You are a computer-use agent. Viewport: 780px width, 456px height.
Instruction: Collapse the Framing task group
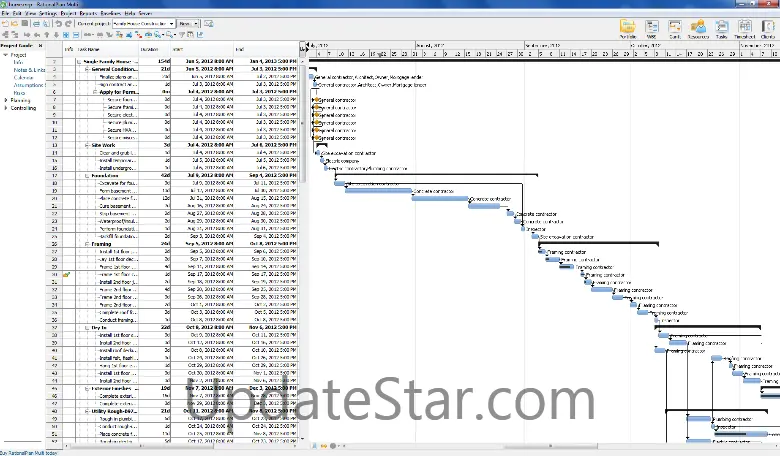click(87, 244)
